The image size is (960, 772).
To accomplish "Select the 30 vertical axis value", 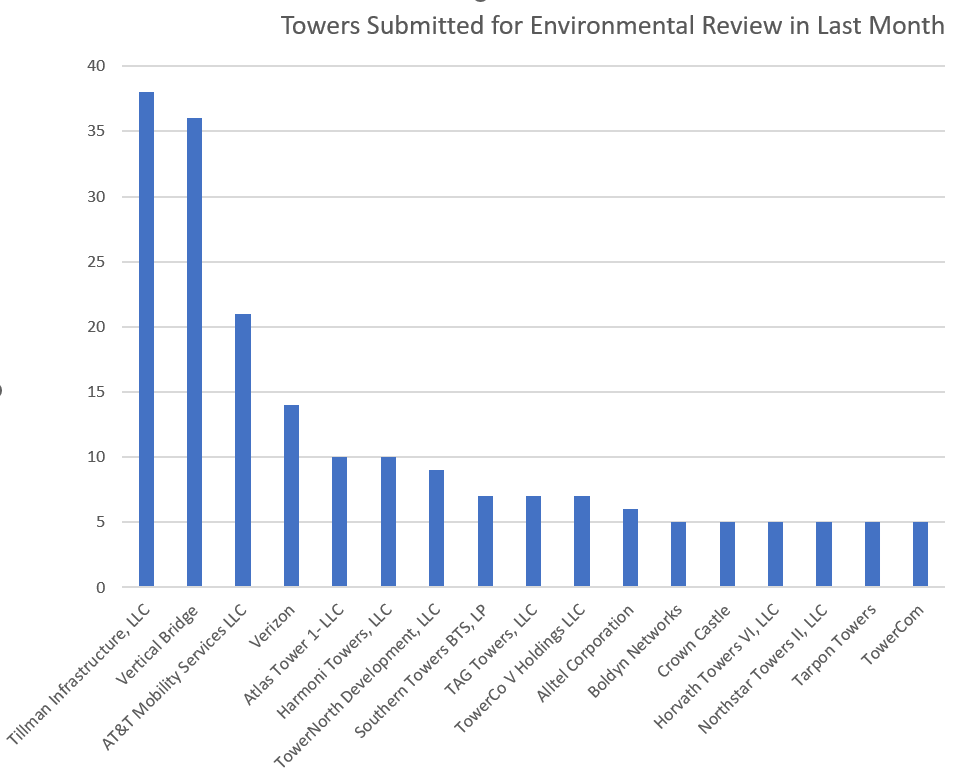I will 96,197.
